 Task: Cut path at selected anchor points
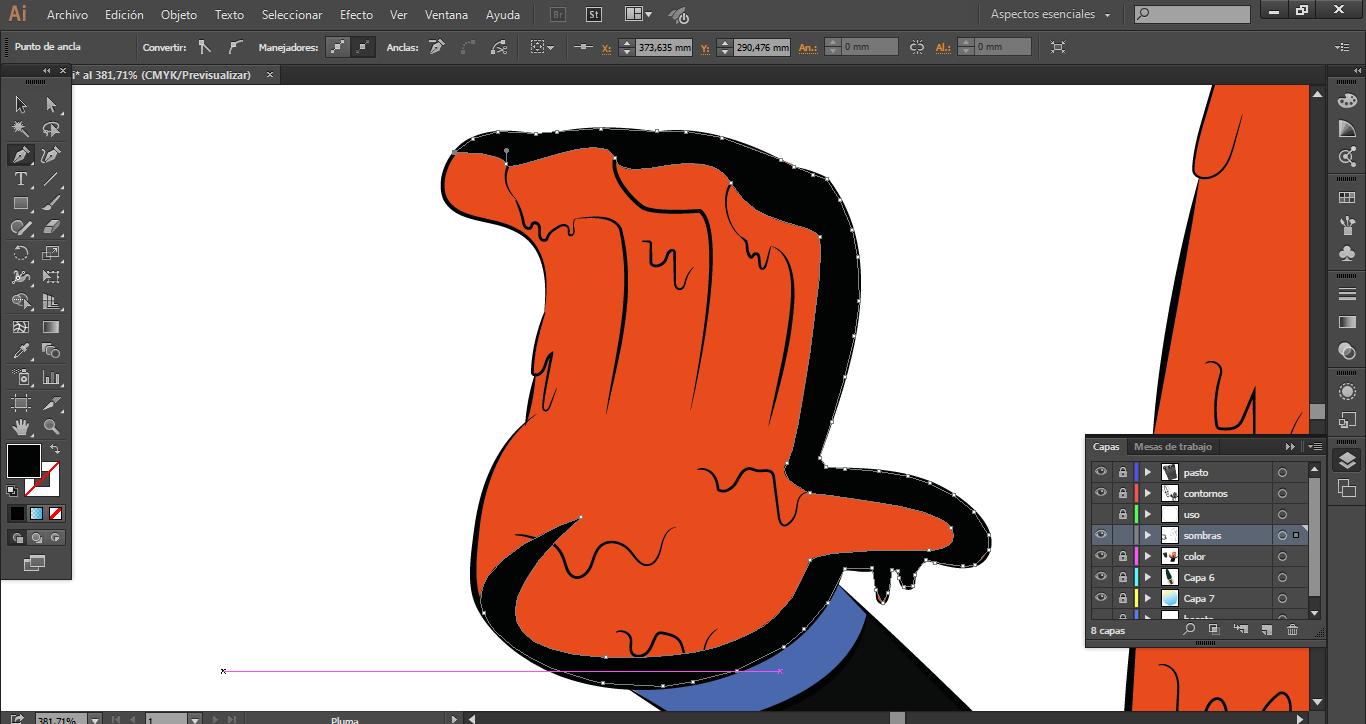(499, 47)
